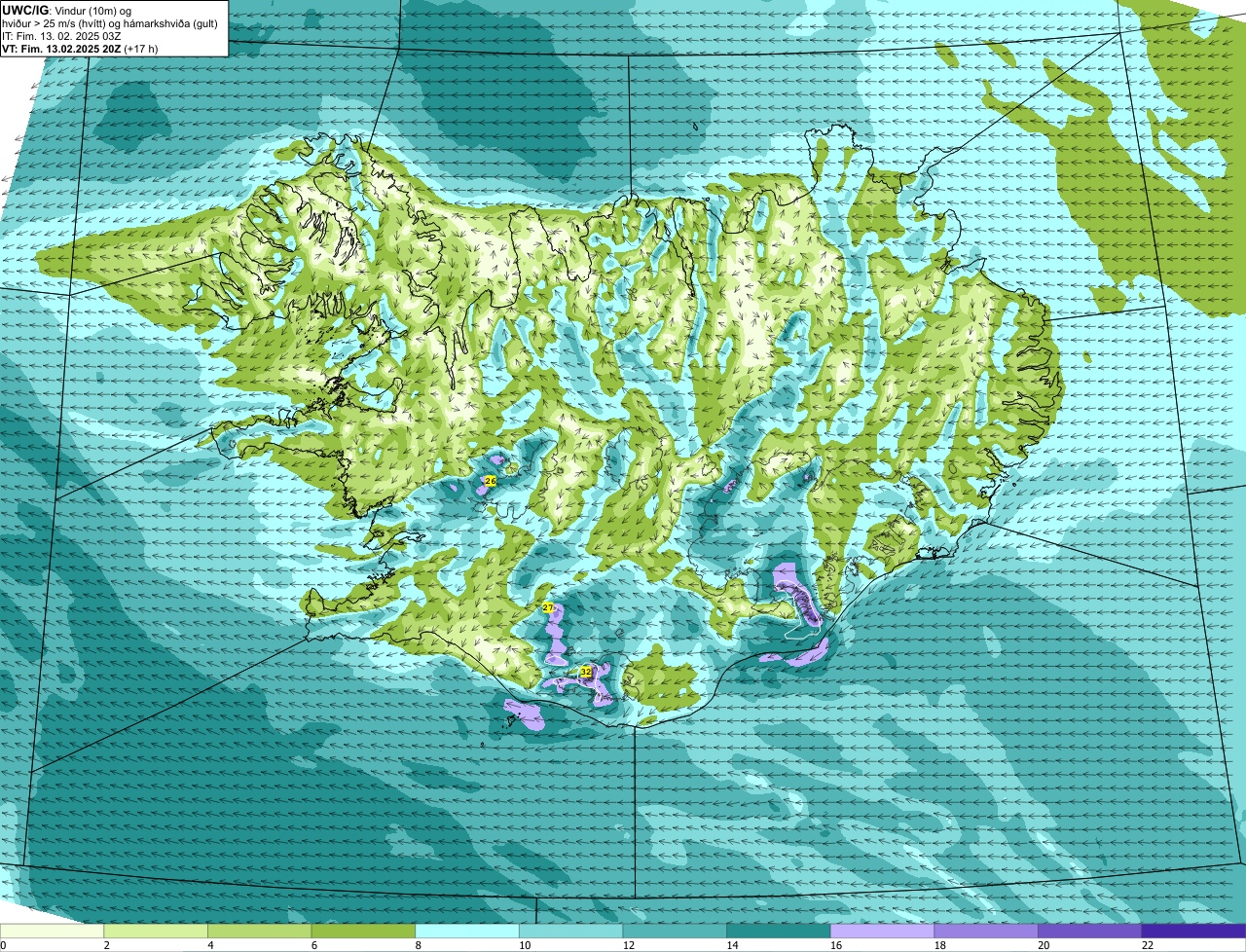The image size is (1246, 952).
Task: Pick the 4–6 m/s legend color swatch
Action: tap(259, 932)
